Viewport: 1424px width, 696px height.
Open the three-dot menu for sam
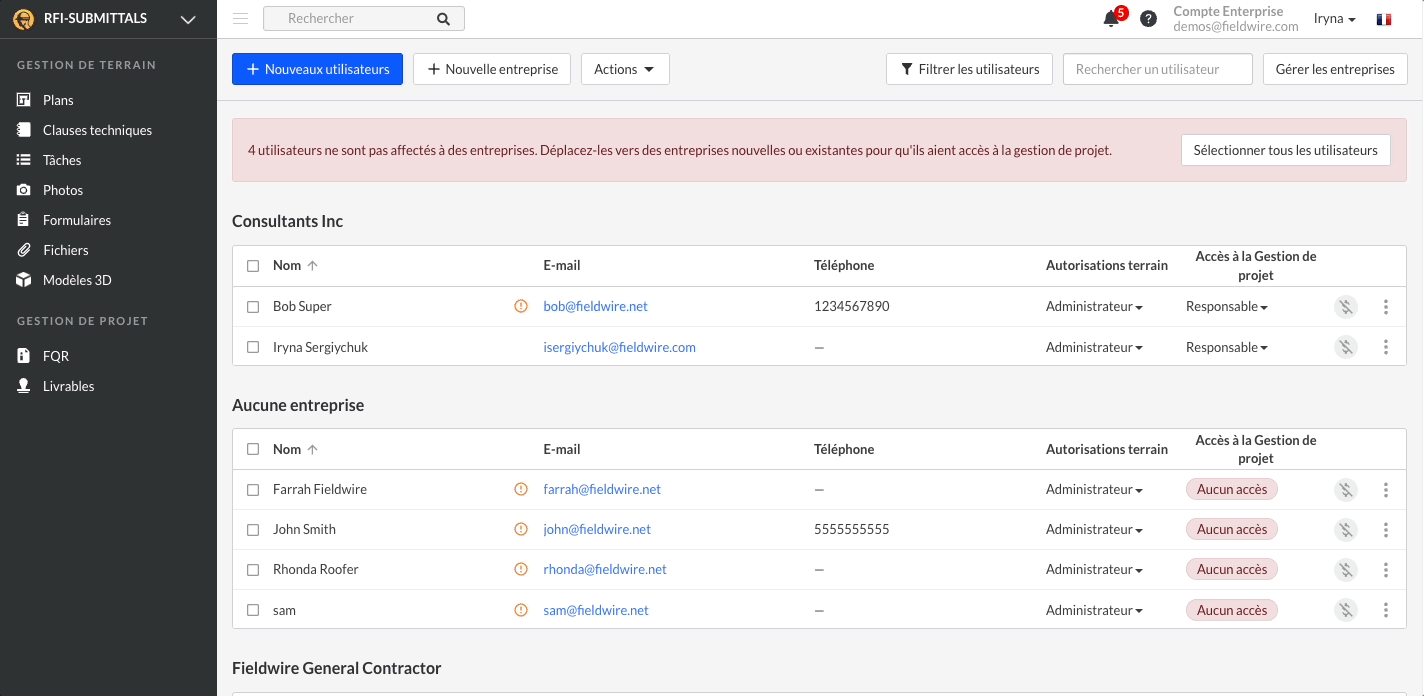coord(1386,610)
